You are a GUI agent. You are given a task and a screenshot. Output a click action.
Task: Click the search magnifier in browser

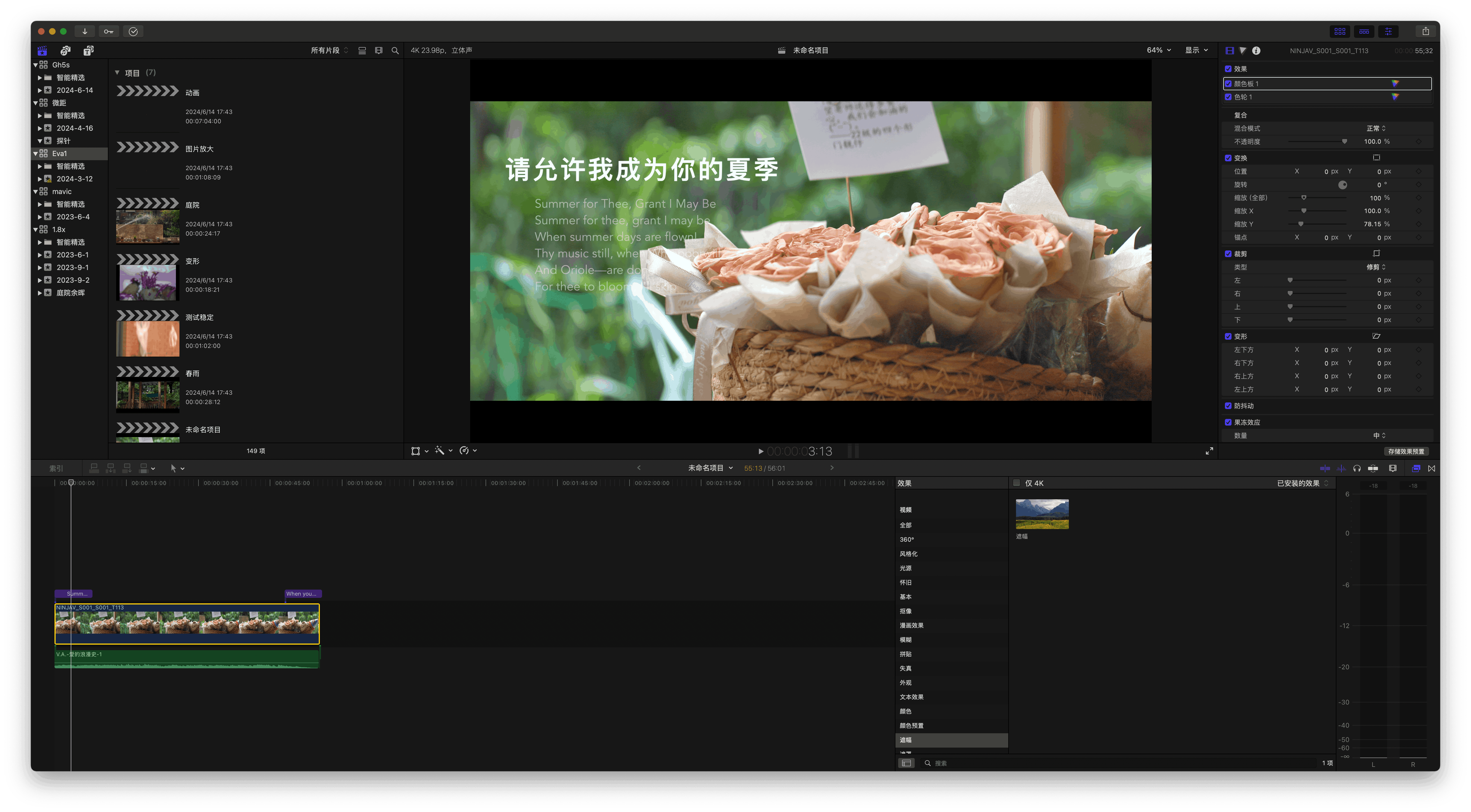[x=395, y=51]
